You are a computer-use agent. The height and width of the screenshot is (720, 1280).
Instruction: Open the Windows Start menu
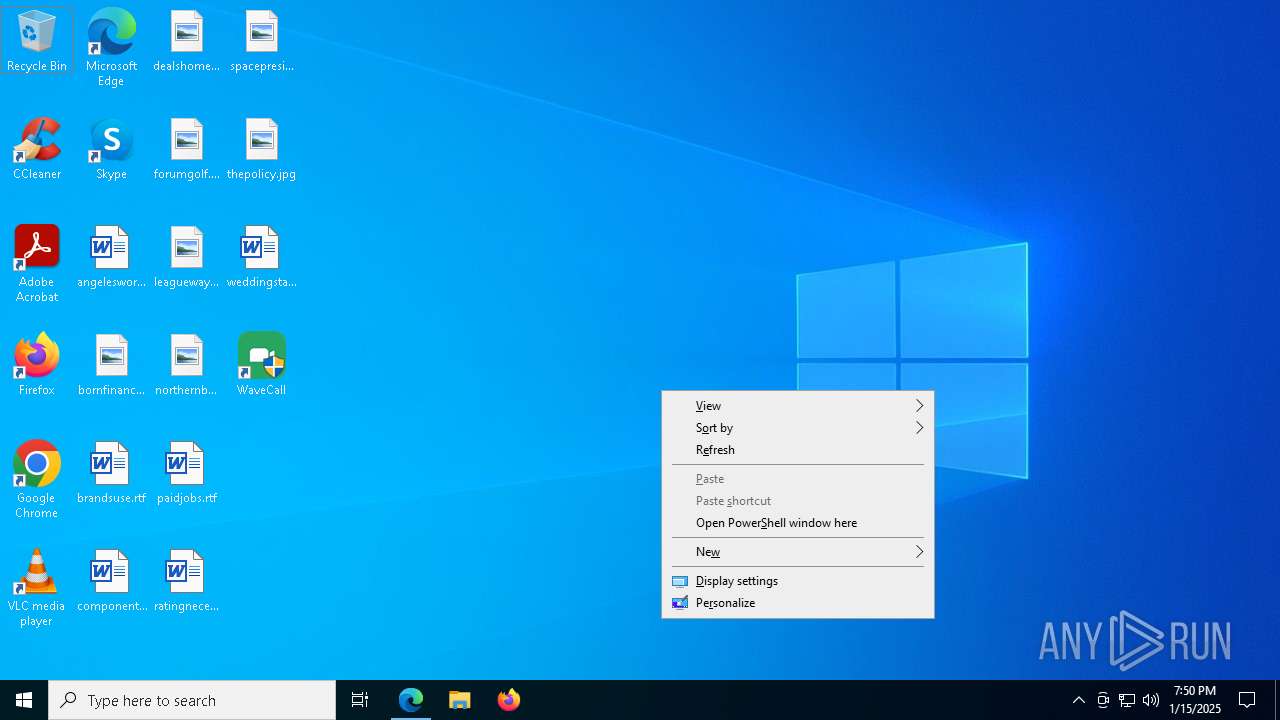24,700
